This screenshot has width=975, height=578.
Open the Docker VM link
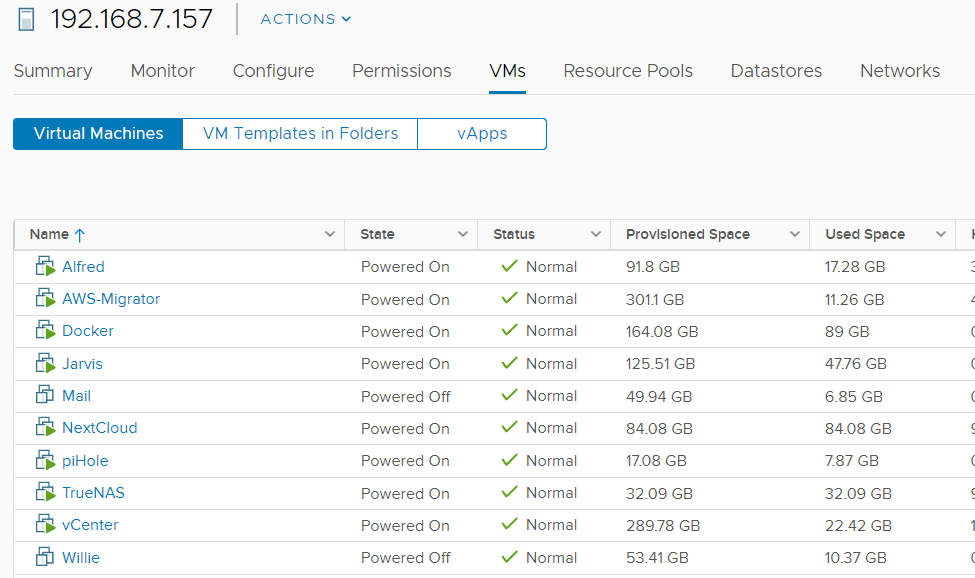[88, 331]
